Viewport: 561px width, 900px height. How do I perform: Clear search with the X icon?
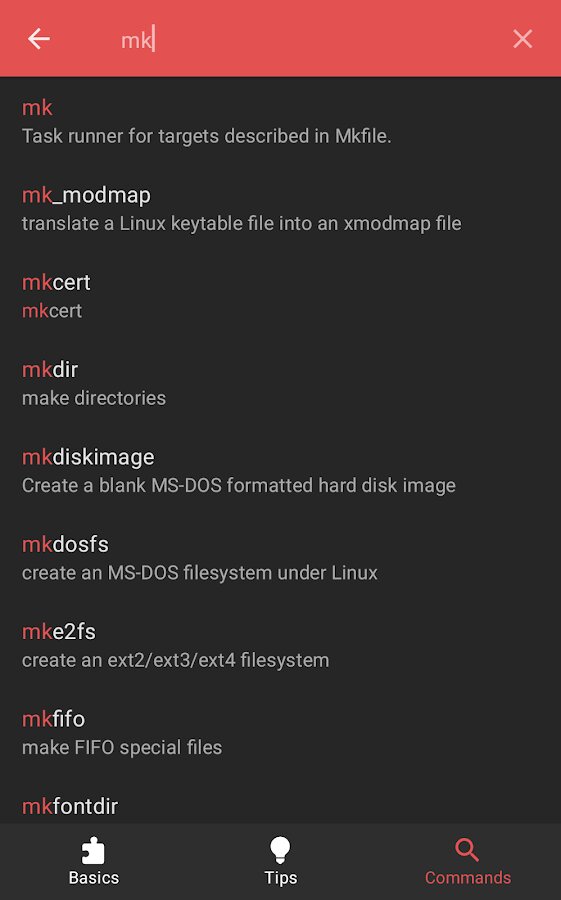tap(522, 39)
